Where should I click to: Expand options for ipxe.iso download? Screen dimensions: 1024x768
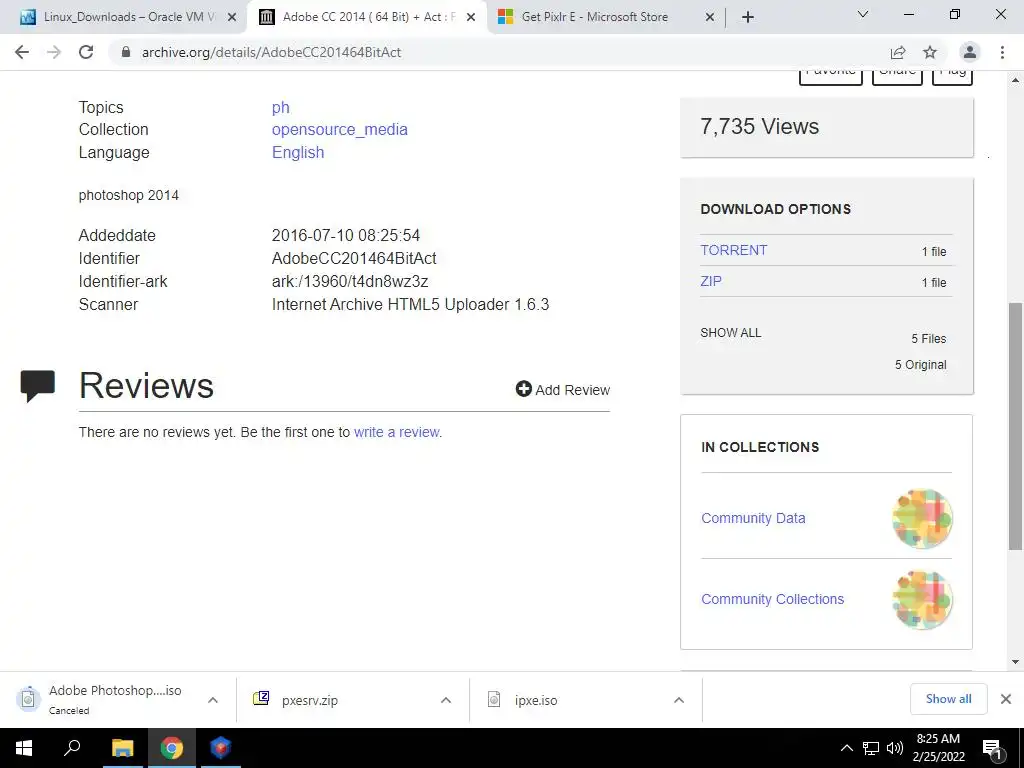679,700
